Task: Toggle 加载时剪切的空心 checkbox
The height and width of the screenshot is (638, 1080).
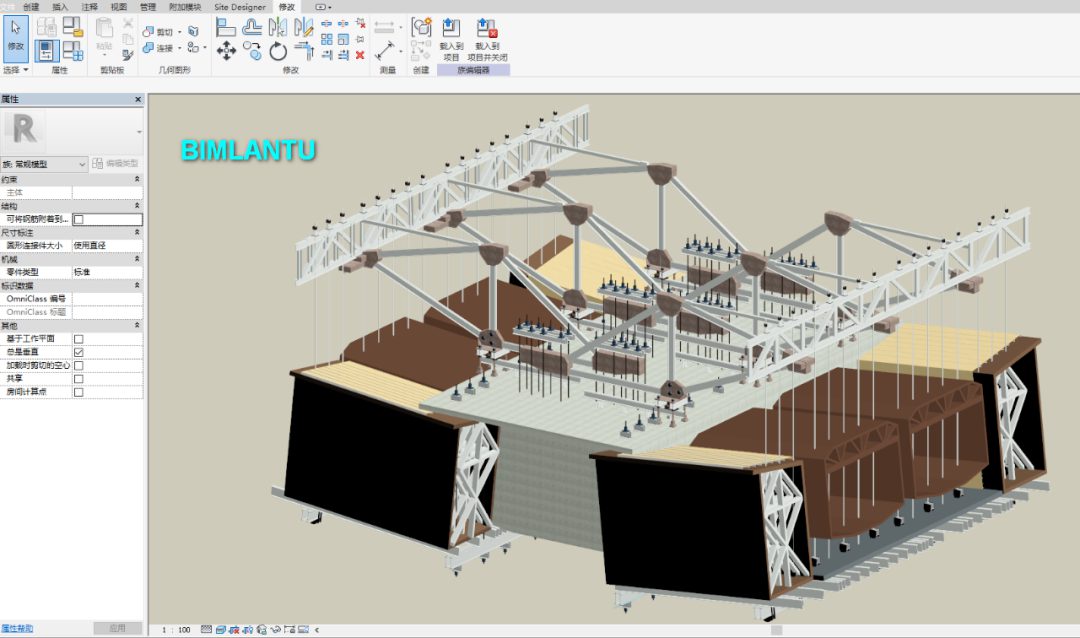Action: pyautogui.click(x=79, y=366)
